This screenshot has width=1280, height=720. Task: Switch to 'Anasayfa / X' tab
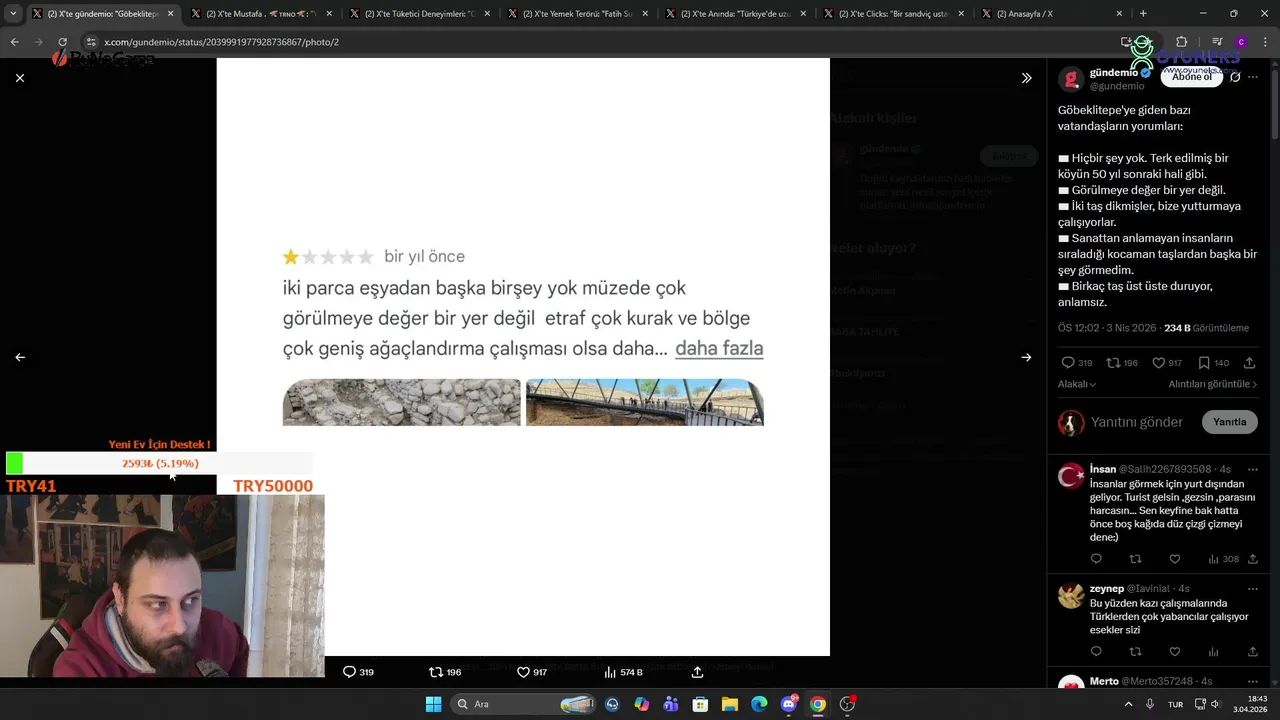click(x=1050, y=14)
